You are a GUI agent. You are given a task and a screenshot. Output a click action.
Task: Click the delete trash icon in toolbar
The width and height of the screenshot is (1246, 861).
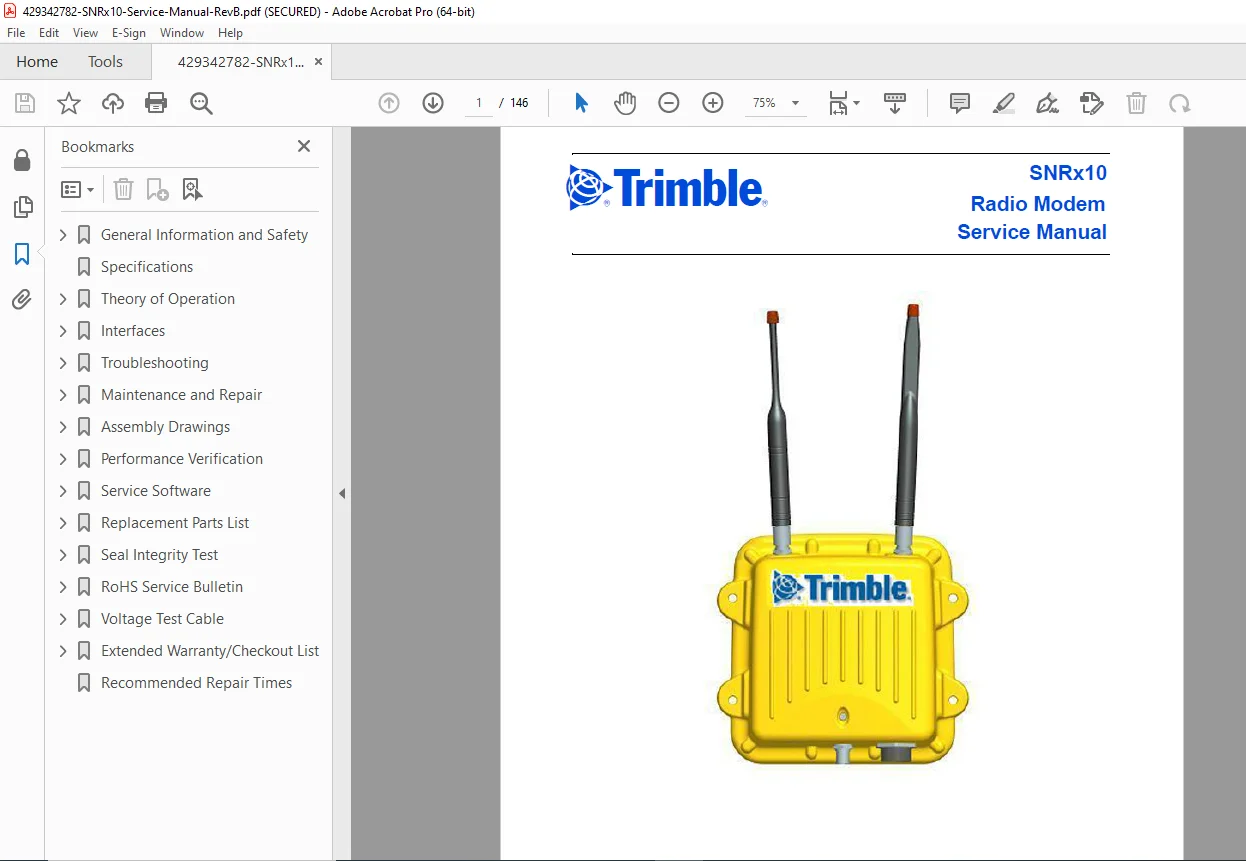(x=1136, y=103)
